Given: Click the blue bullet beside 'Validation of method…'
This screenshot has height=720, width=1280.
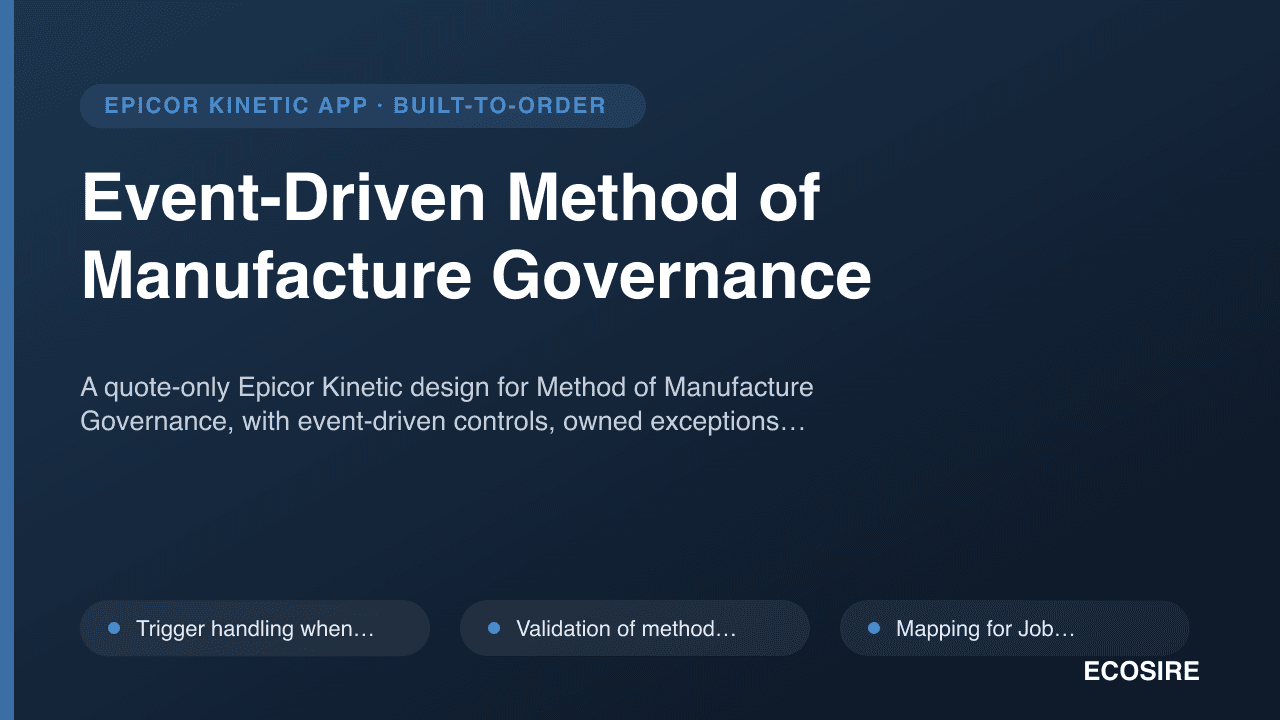Looking at the screenshot, I should click(494, 628).
